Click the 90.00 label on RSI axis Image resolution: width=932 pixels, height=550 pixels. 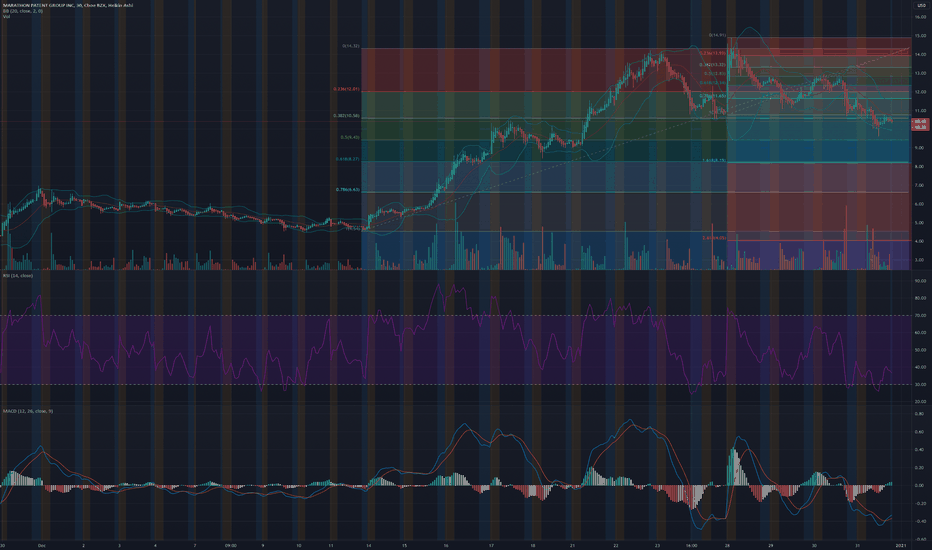tap(921, 281)
